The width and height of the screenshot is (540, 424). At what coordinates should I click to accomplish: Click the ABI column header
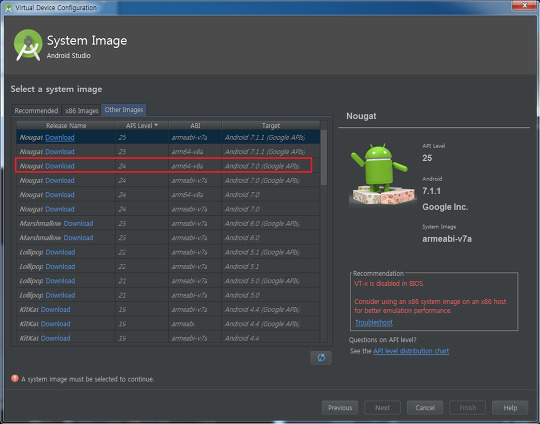(x=195, y=125)
